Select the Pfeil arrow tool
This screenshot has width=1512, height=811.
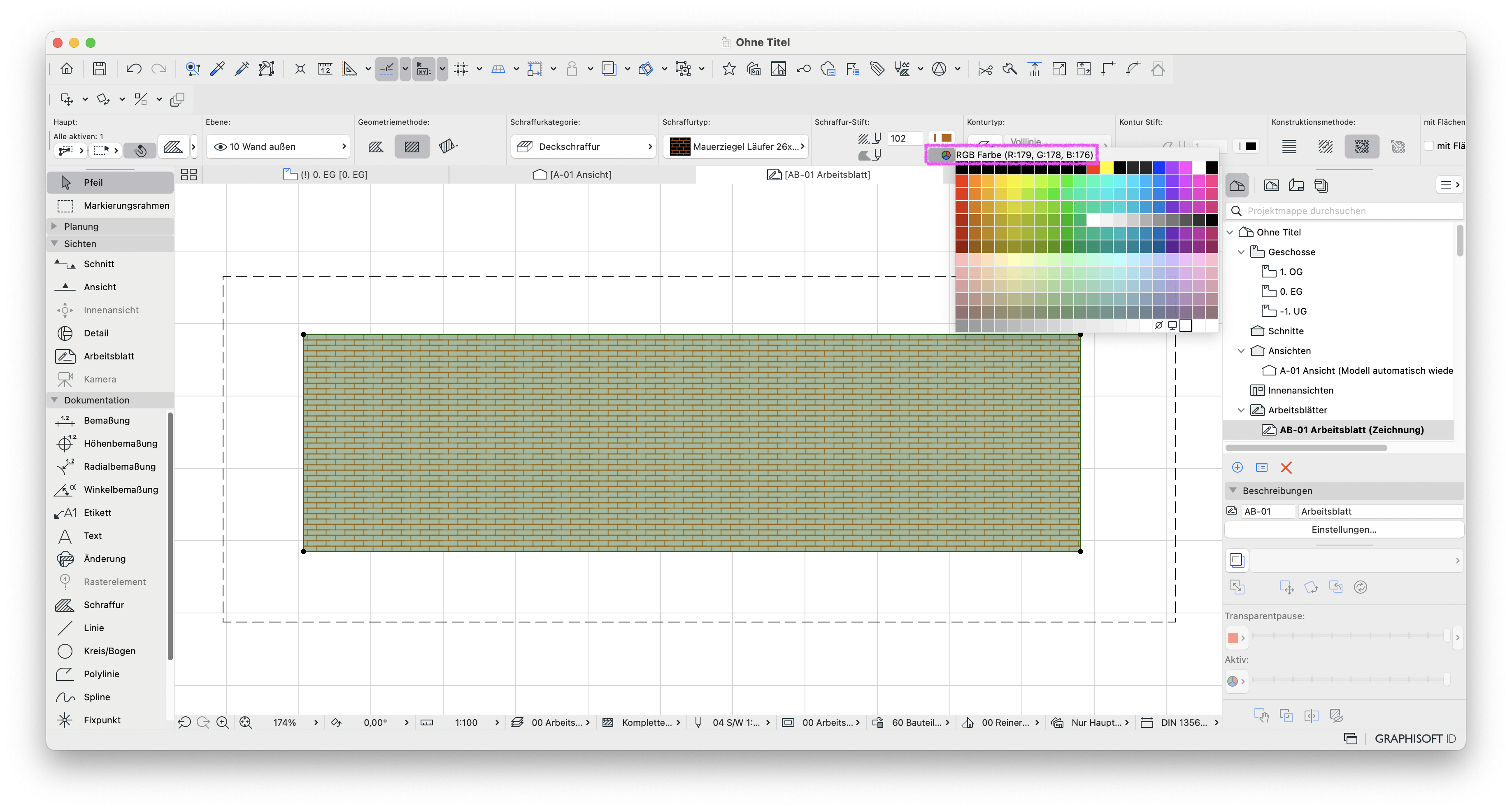click(110, 182)
